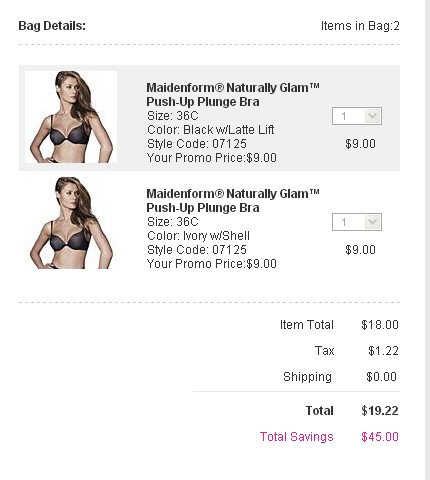Click Color: Black w/Latte Lift text

(x=211, y=130)
